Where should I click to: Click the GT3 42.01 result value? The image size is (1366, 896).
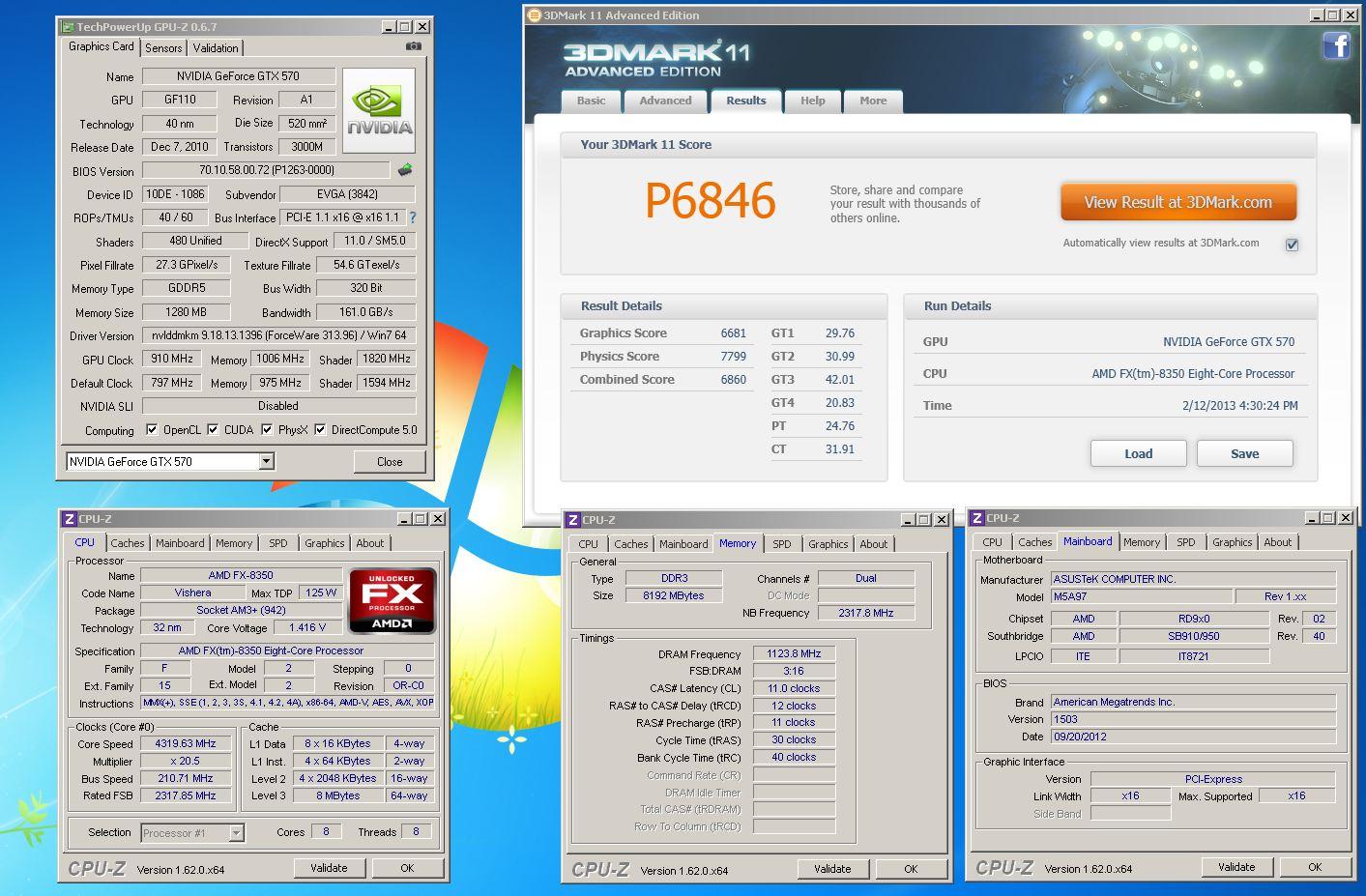(839, 380)
